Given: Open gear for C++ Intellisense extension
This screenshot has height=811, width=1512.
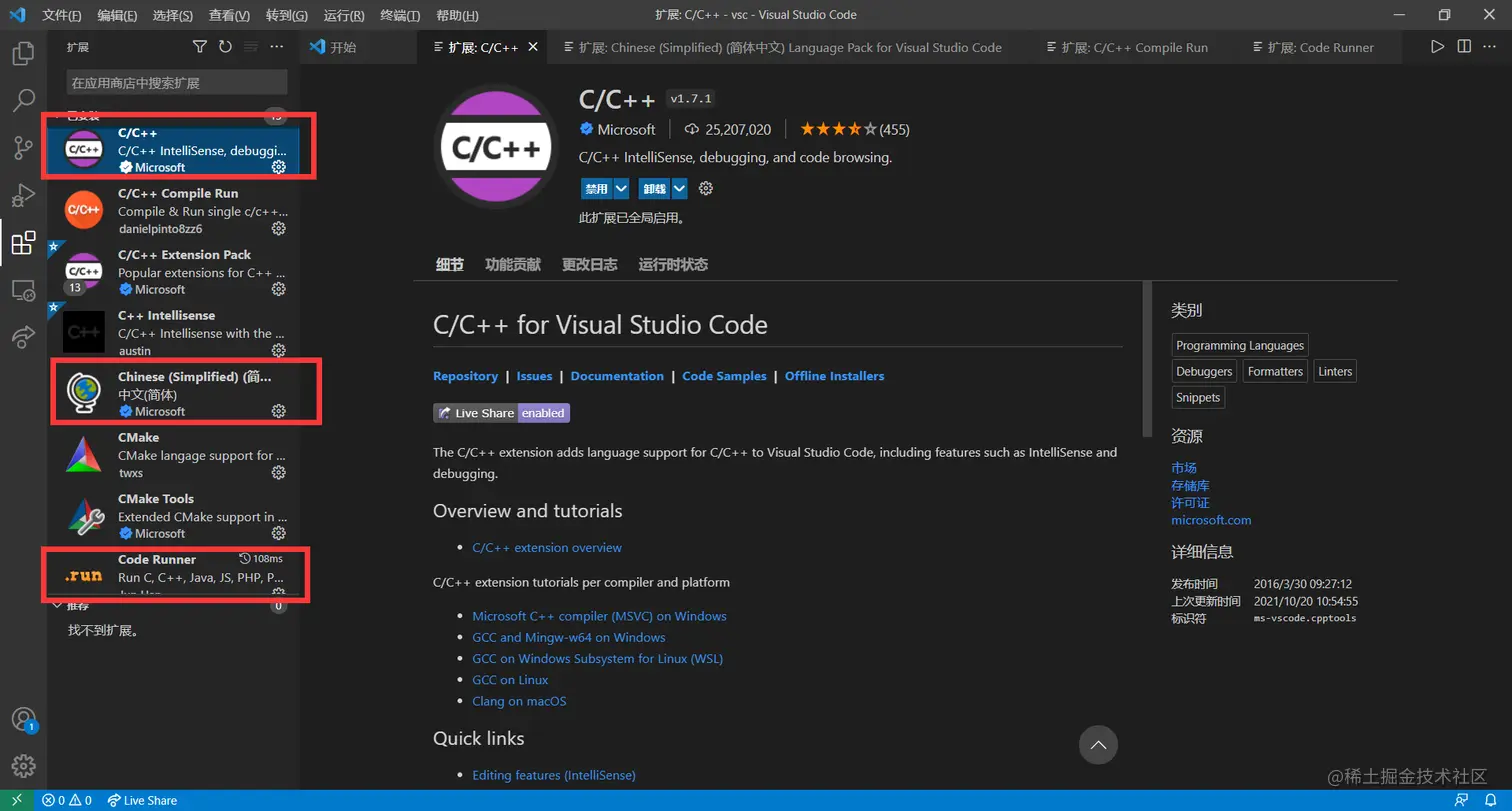Looking at the screenshot, I should coord(279,350).
